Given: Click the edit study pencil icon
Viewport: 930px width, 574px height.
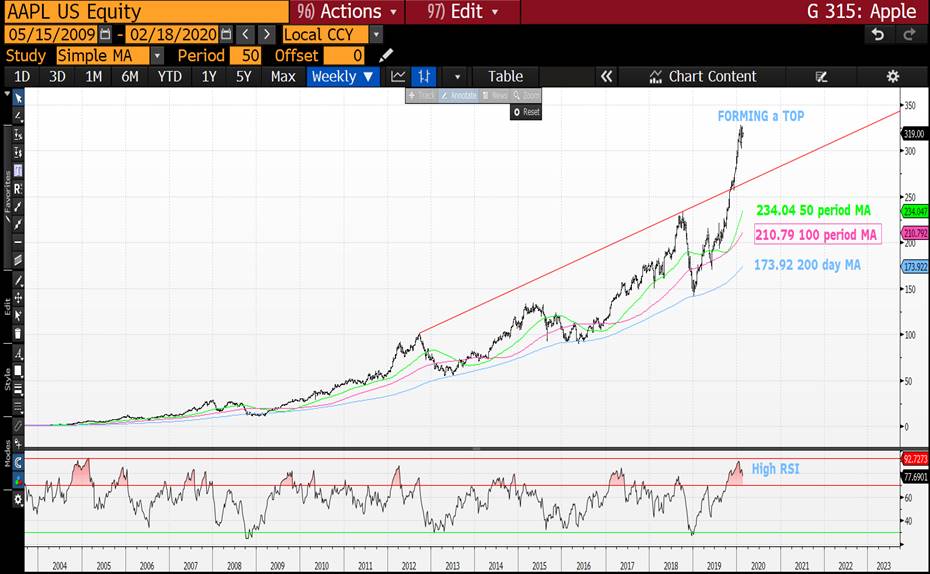Looking at the screenshot, I should tap(386, 56).
